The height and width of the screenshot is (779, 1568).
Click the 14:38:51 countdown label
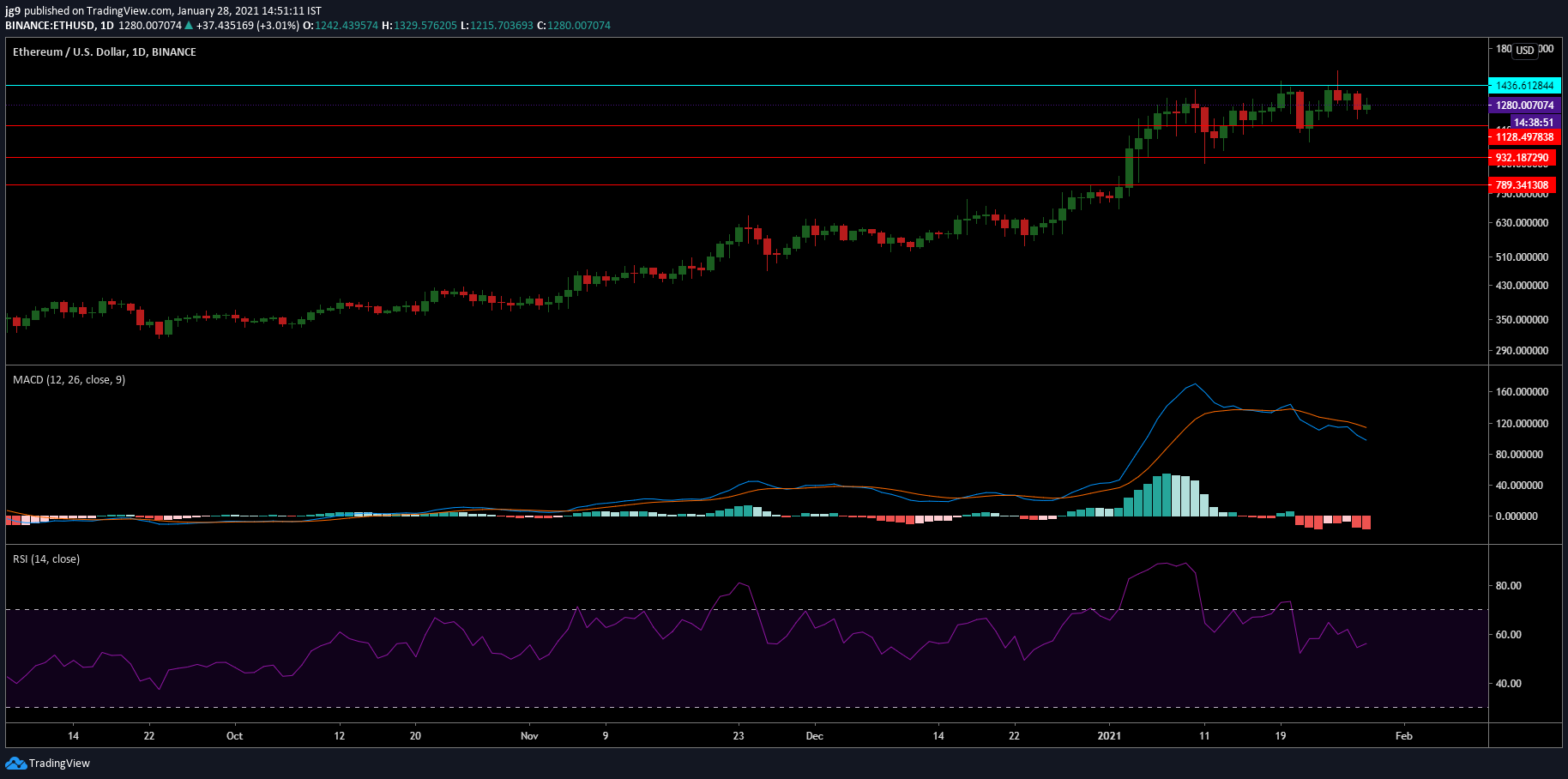coord(1534,123)
